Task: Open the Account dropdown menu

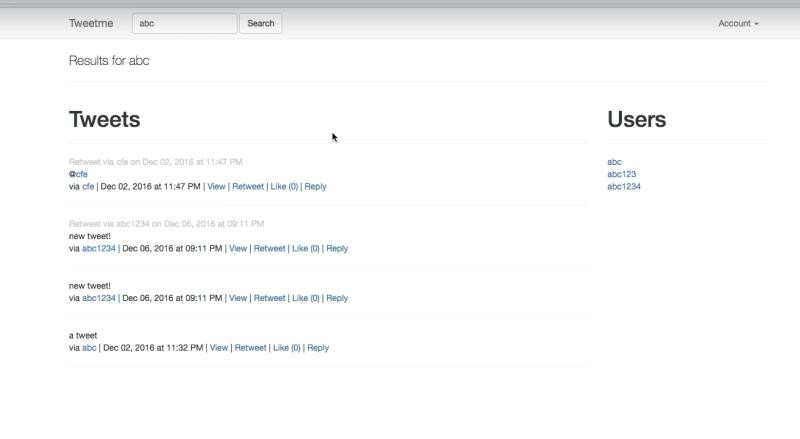Action: pyautogui.click(x=738, y=23)
